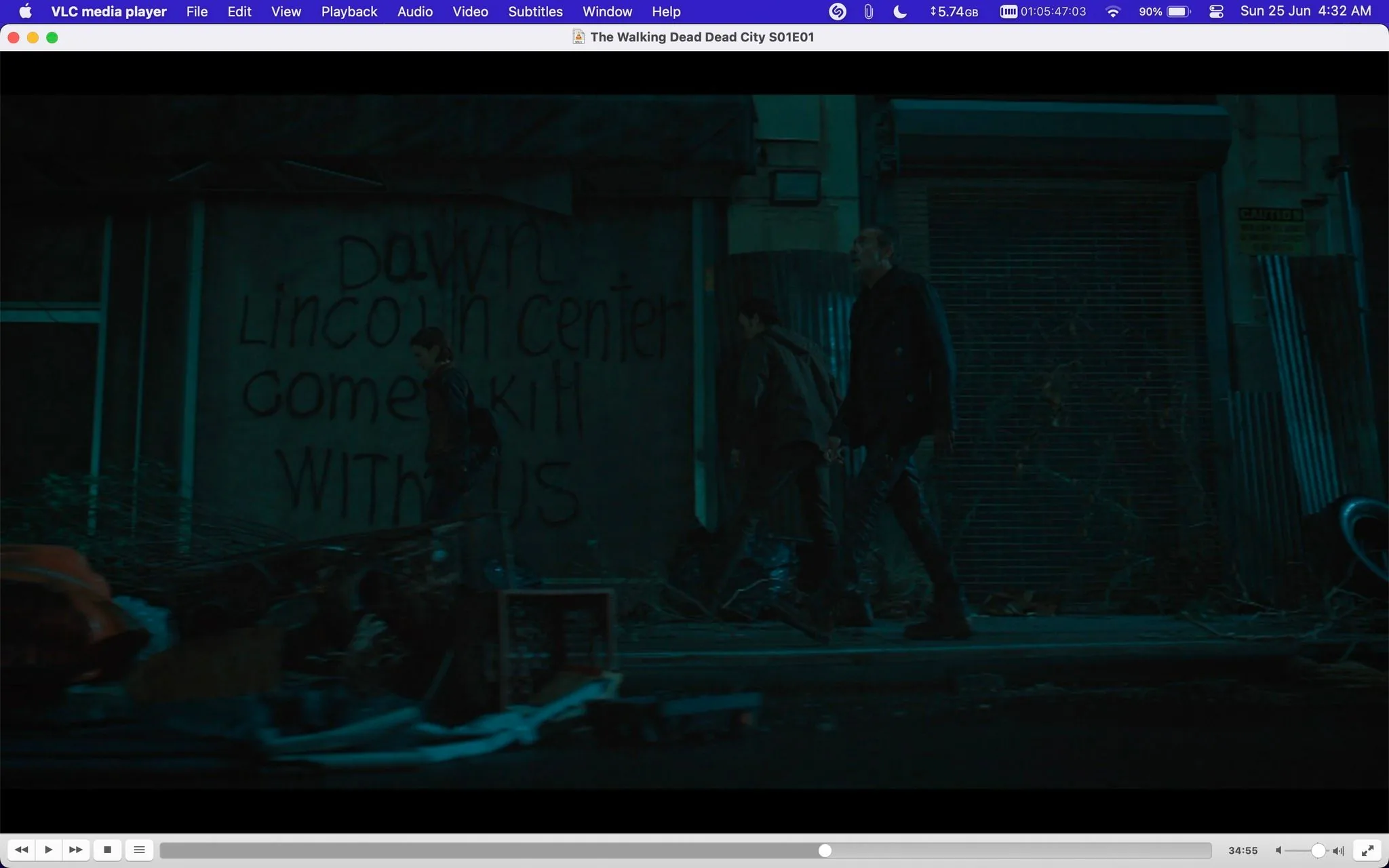This screenshot has height=868, width=1389.
Task: Click the rewind icon
Action: 20,850
